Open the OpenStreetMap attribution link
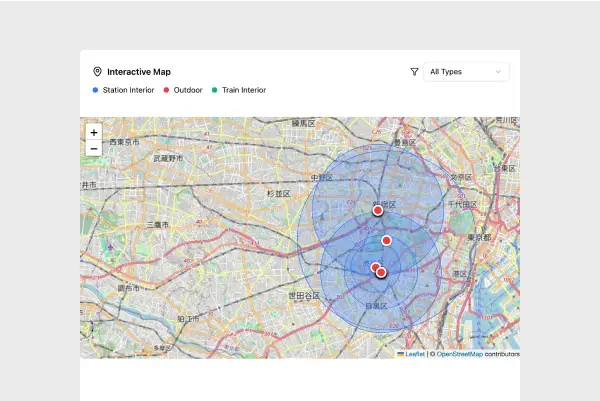Screen dimensions: 600x401 (x=459, y=354)
